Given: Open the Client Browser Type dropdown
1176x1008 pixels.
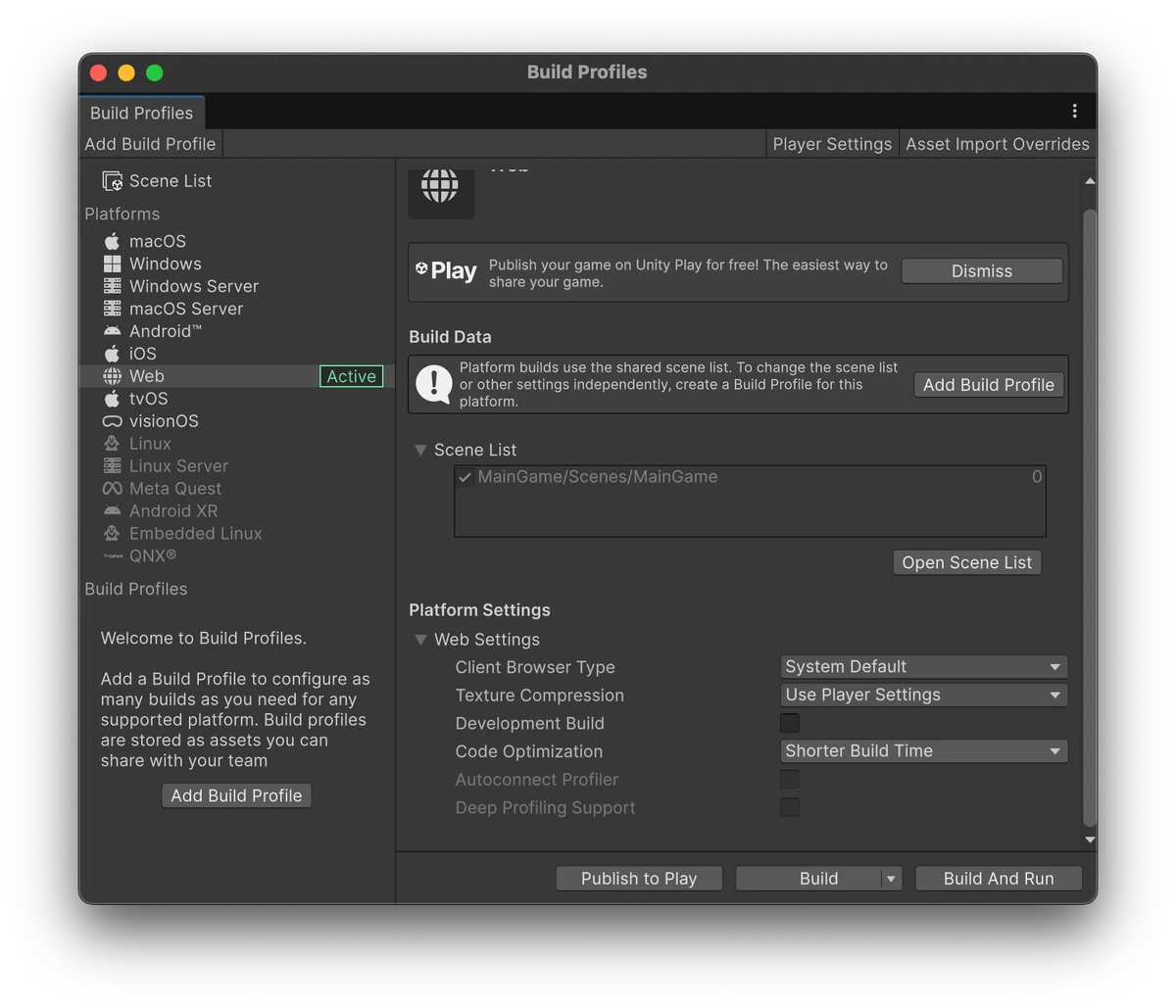Looking at the screenshot, I should [924, 667].
